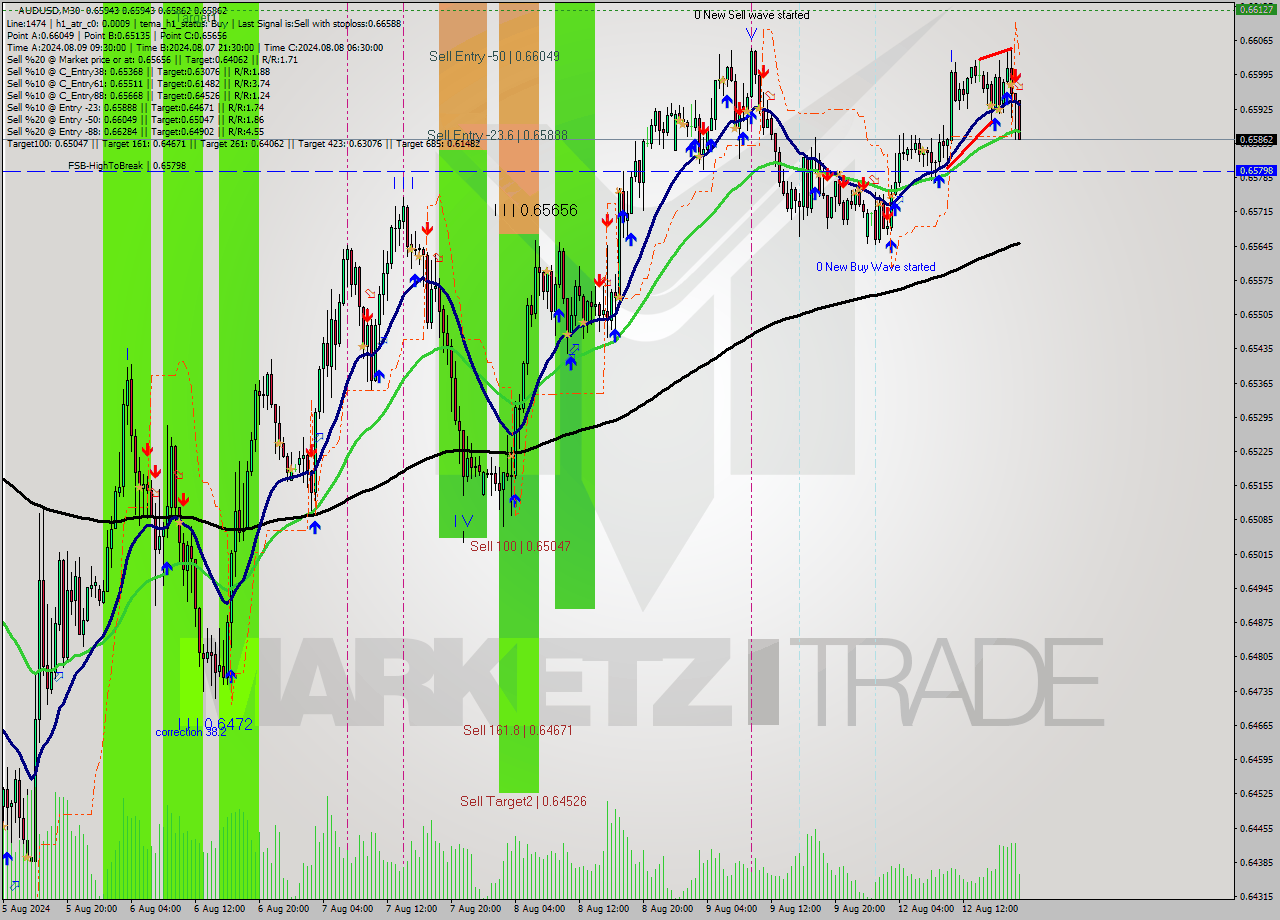Click the 'Line:1474' indicator info line

pyautogui.click(x=203, y=23)
